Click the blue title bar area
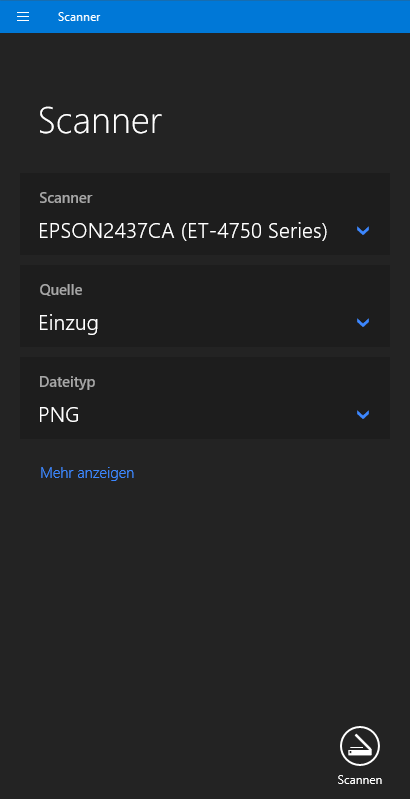 click(x=255, y=17)
